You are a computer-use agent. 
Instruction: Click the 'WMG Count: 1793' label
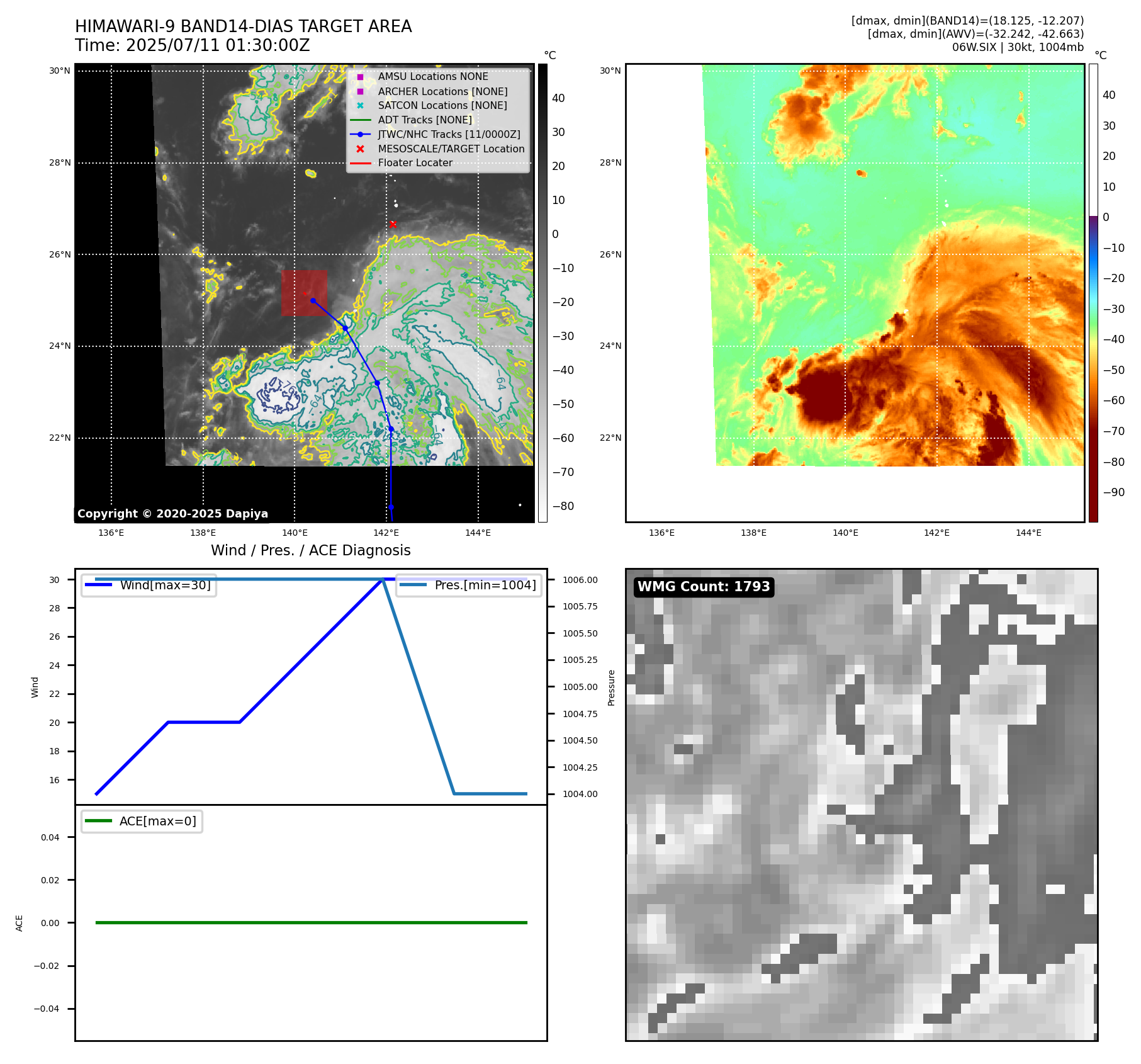pos(704,587)
